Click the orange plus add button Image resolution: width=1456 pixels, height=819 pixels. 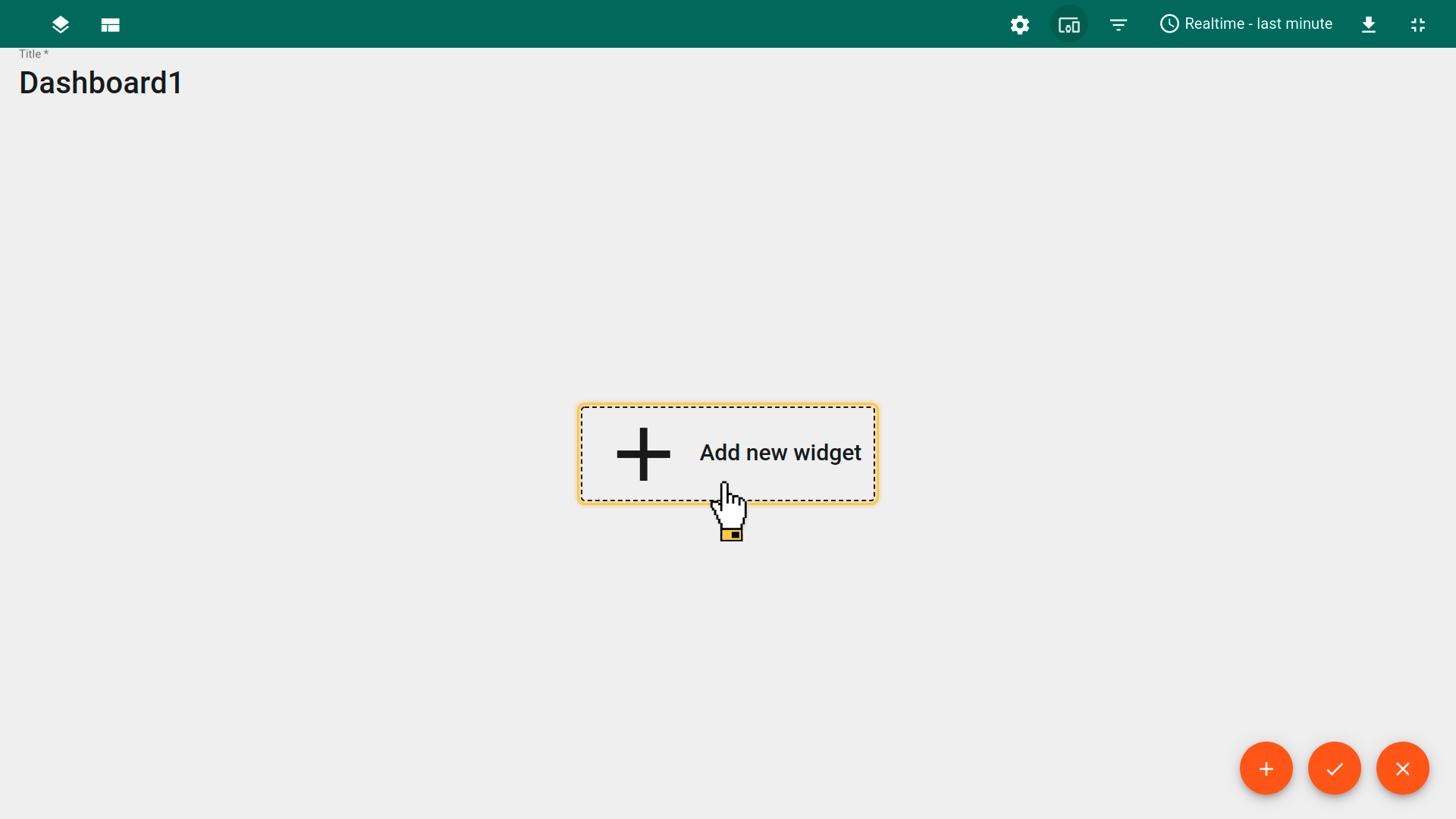(1266, 769)
